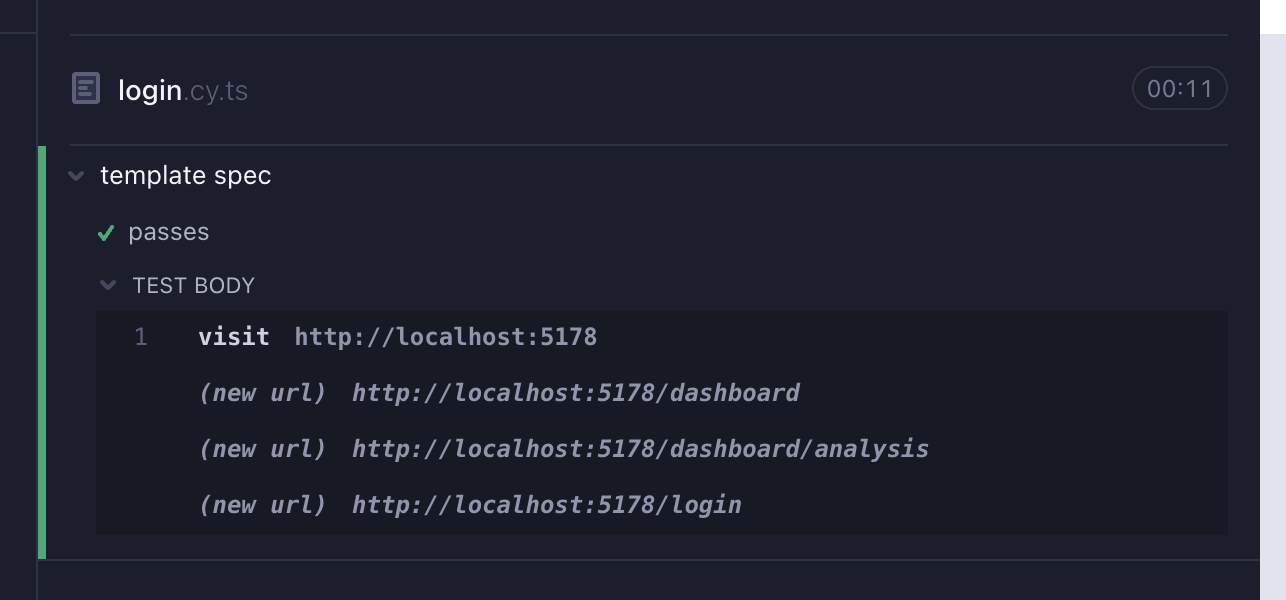Click line number 1 in the test body

click(141, 336)
